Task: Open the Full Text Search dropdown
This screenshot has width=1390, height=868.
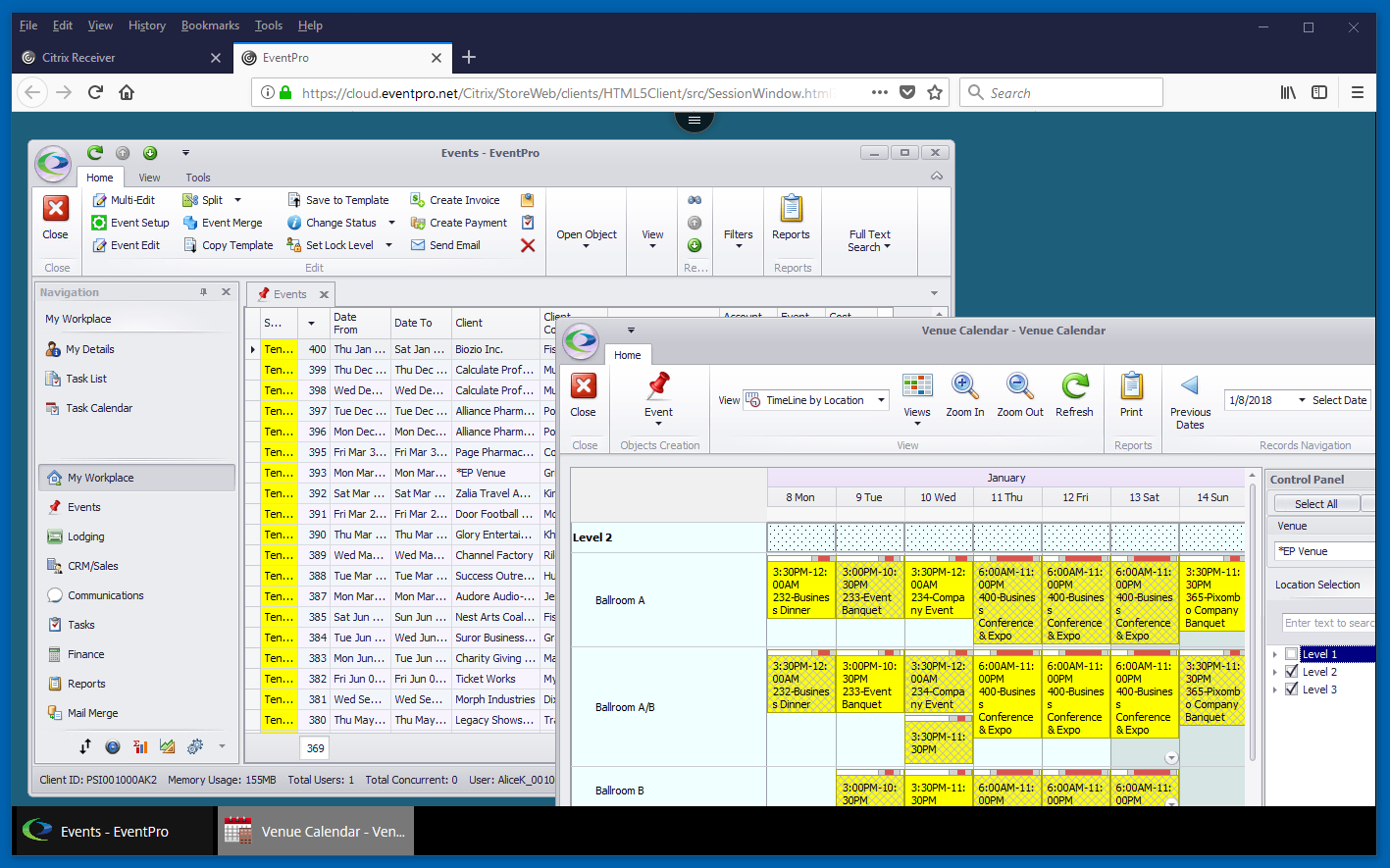Action: (x=870, y=240)
